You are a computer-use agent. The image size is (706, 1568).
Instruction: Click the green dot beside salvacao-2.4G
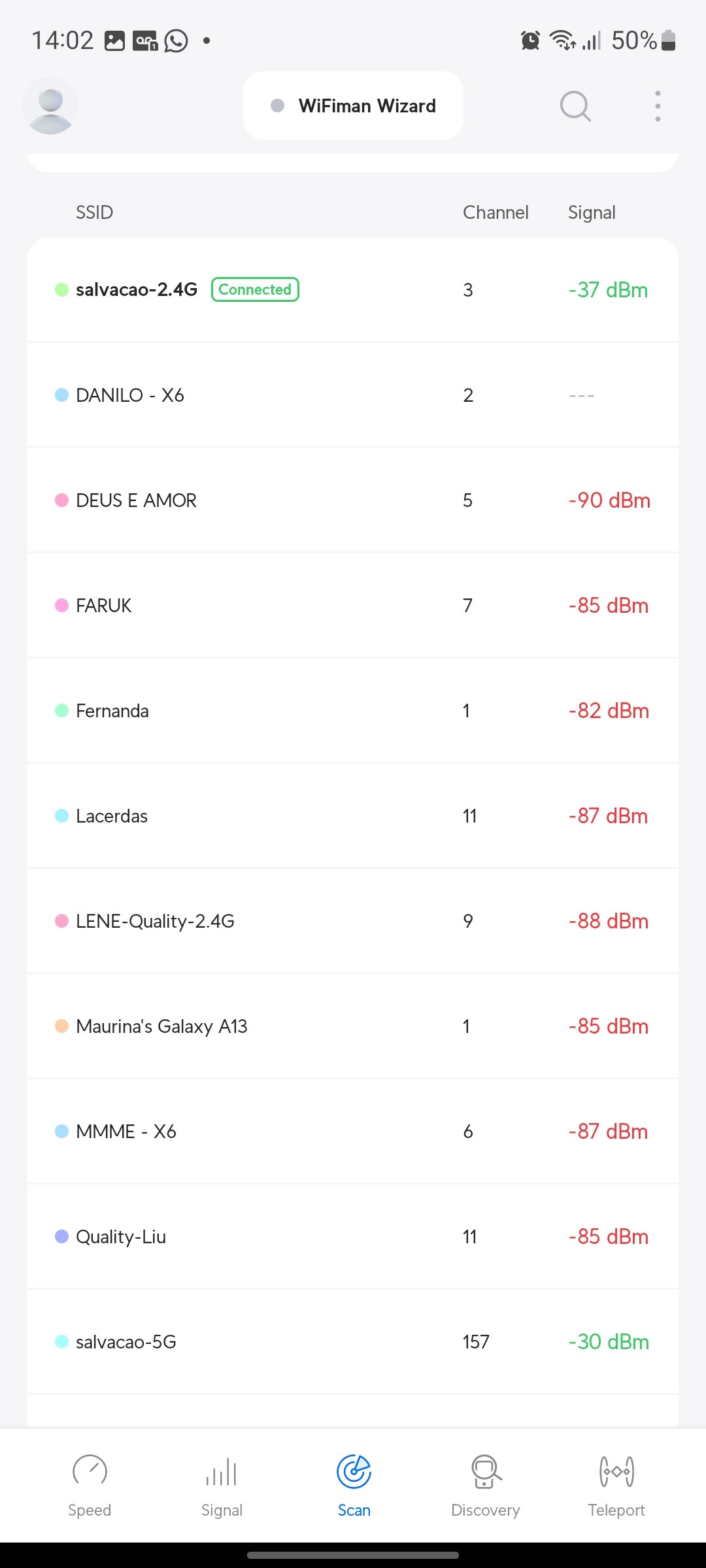point(61,289)
